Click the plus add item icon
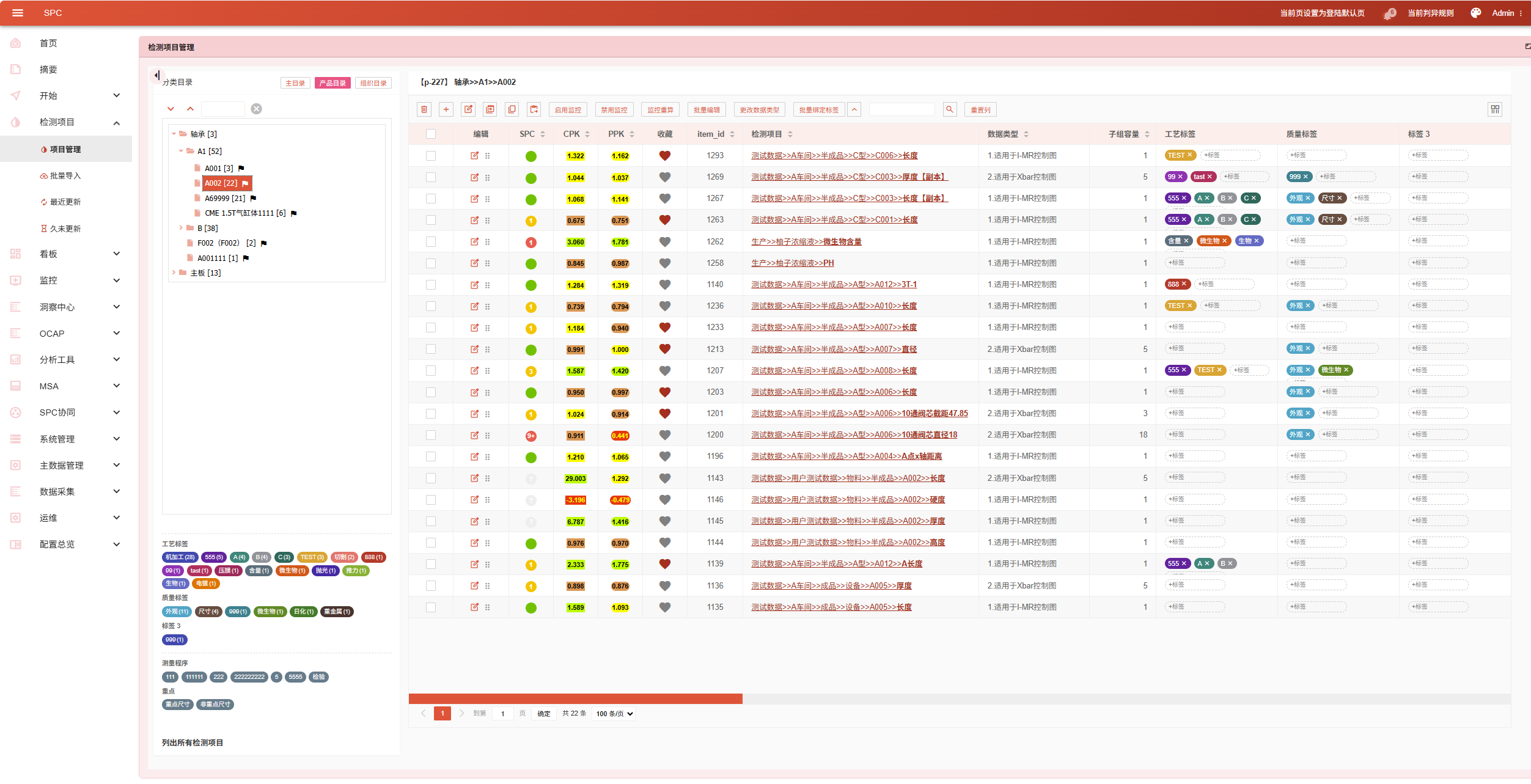This screenshot has height=784, width=1531. click(446, 109)
